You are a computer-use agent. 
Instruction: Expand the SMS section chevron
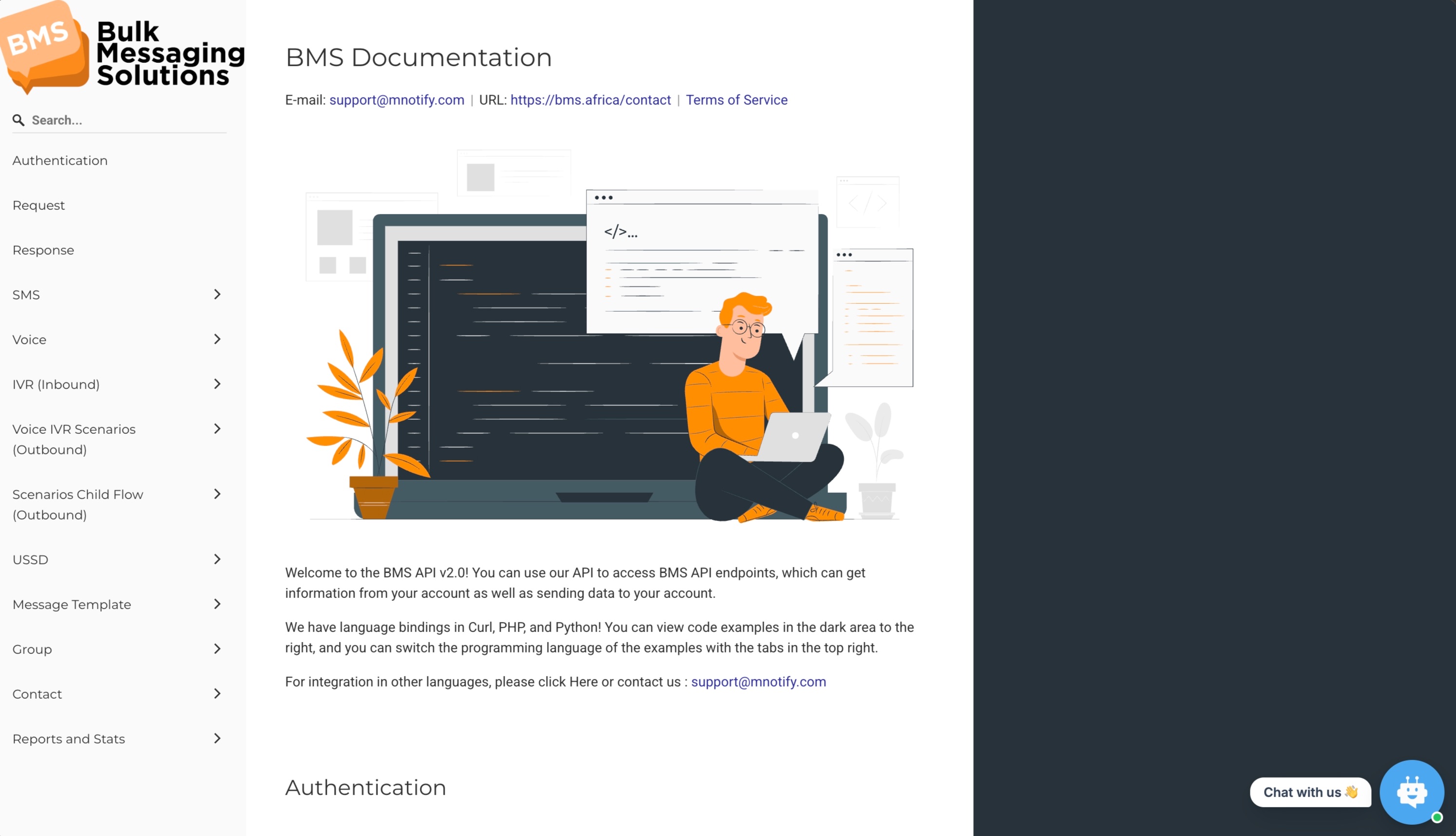217,295
